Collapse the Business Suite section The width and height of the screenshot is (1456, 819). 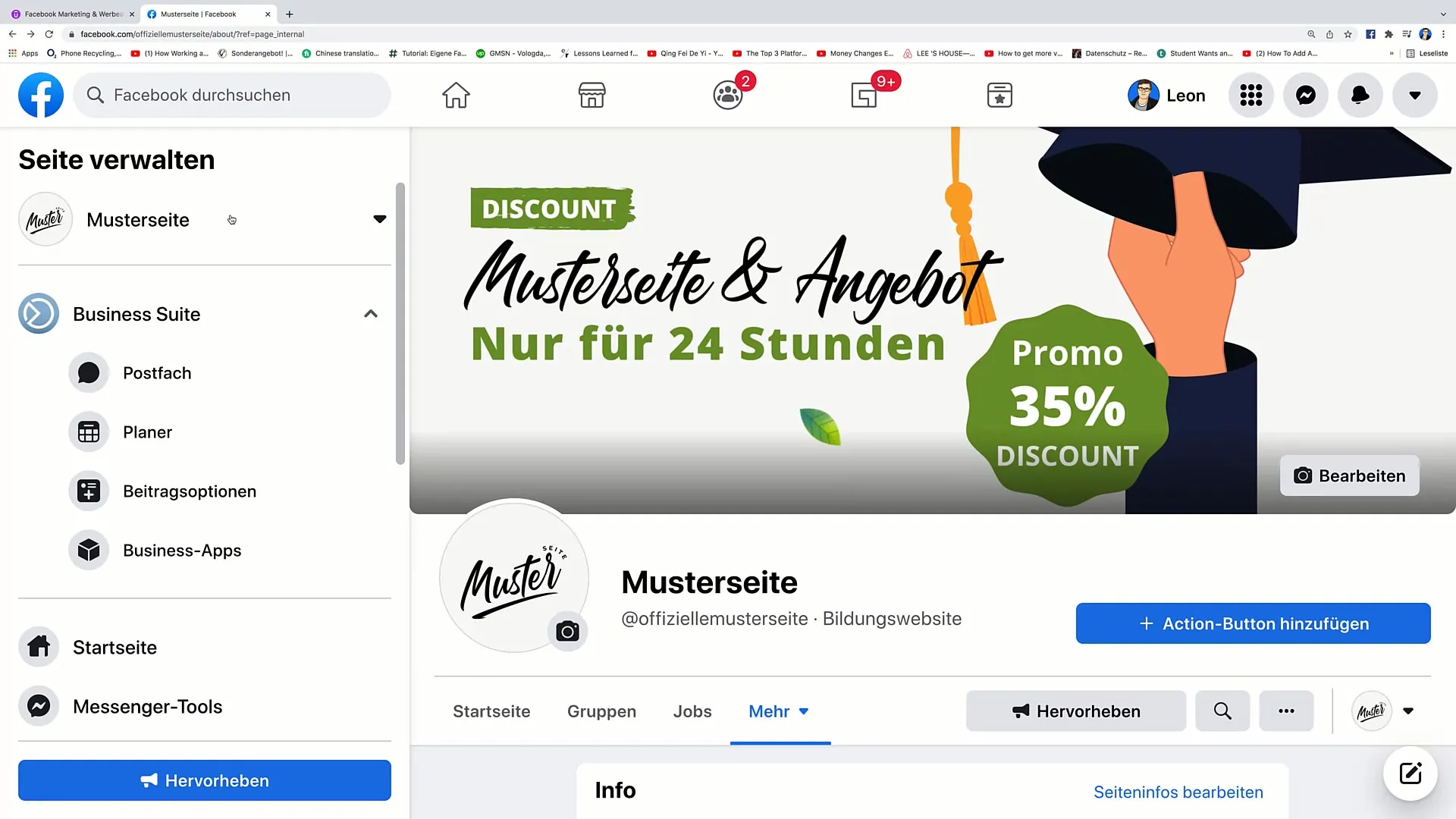[x=370, y=314]
